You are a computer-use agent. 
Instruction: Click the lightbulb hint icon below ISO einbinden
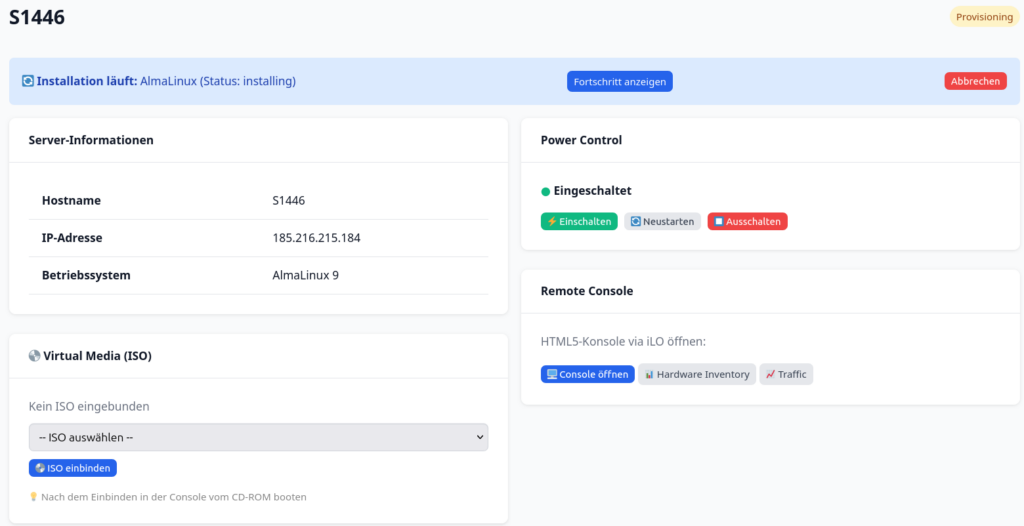tap(34, 497)
